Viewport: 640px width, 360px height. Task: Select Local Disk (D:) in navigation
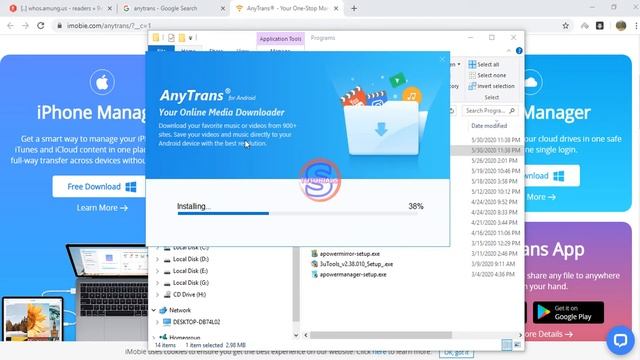click(191, 259)
